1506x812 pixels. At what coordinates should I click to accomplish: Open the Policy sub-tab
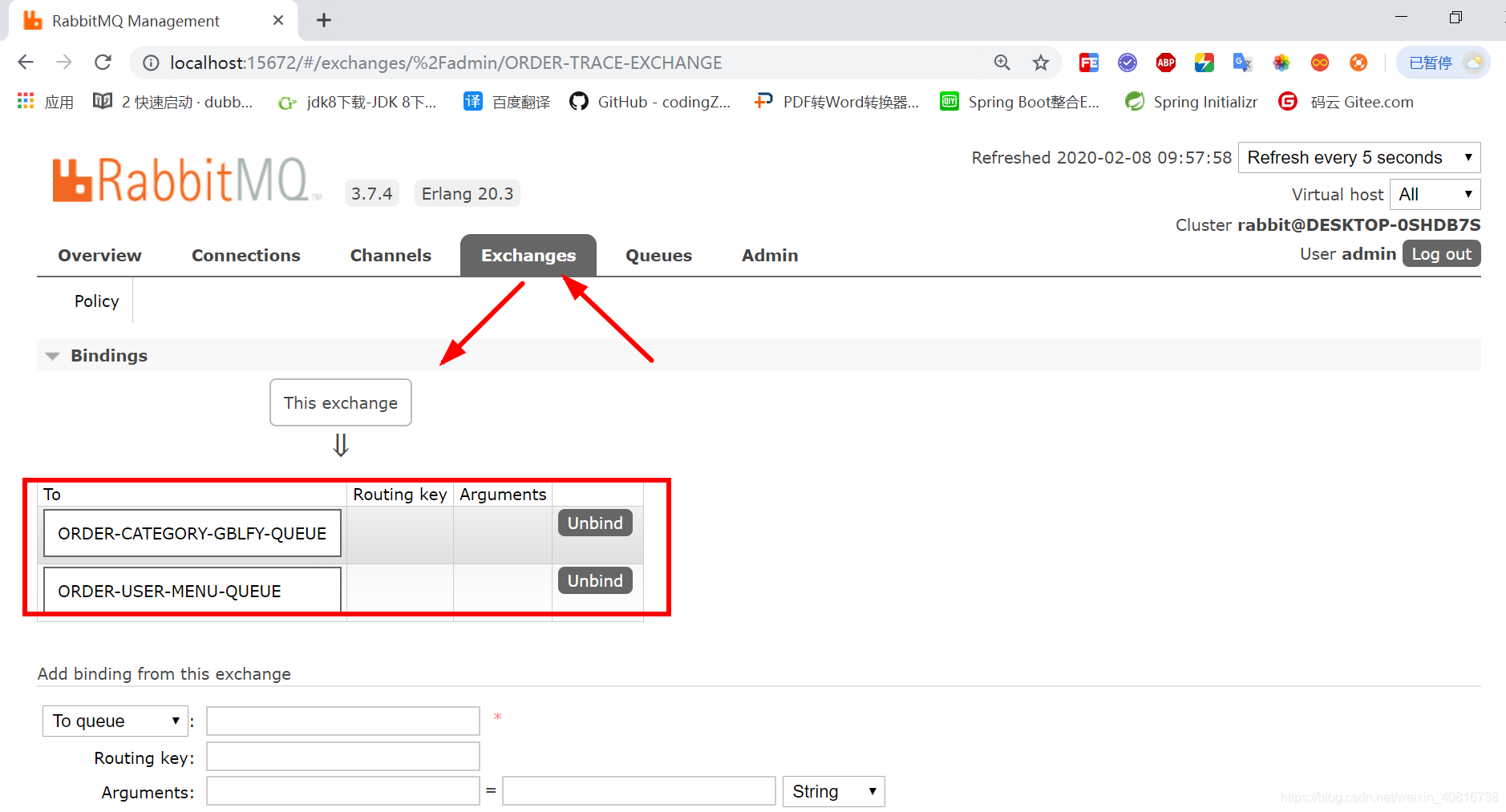pos(96,301)
